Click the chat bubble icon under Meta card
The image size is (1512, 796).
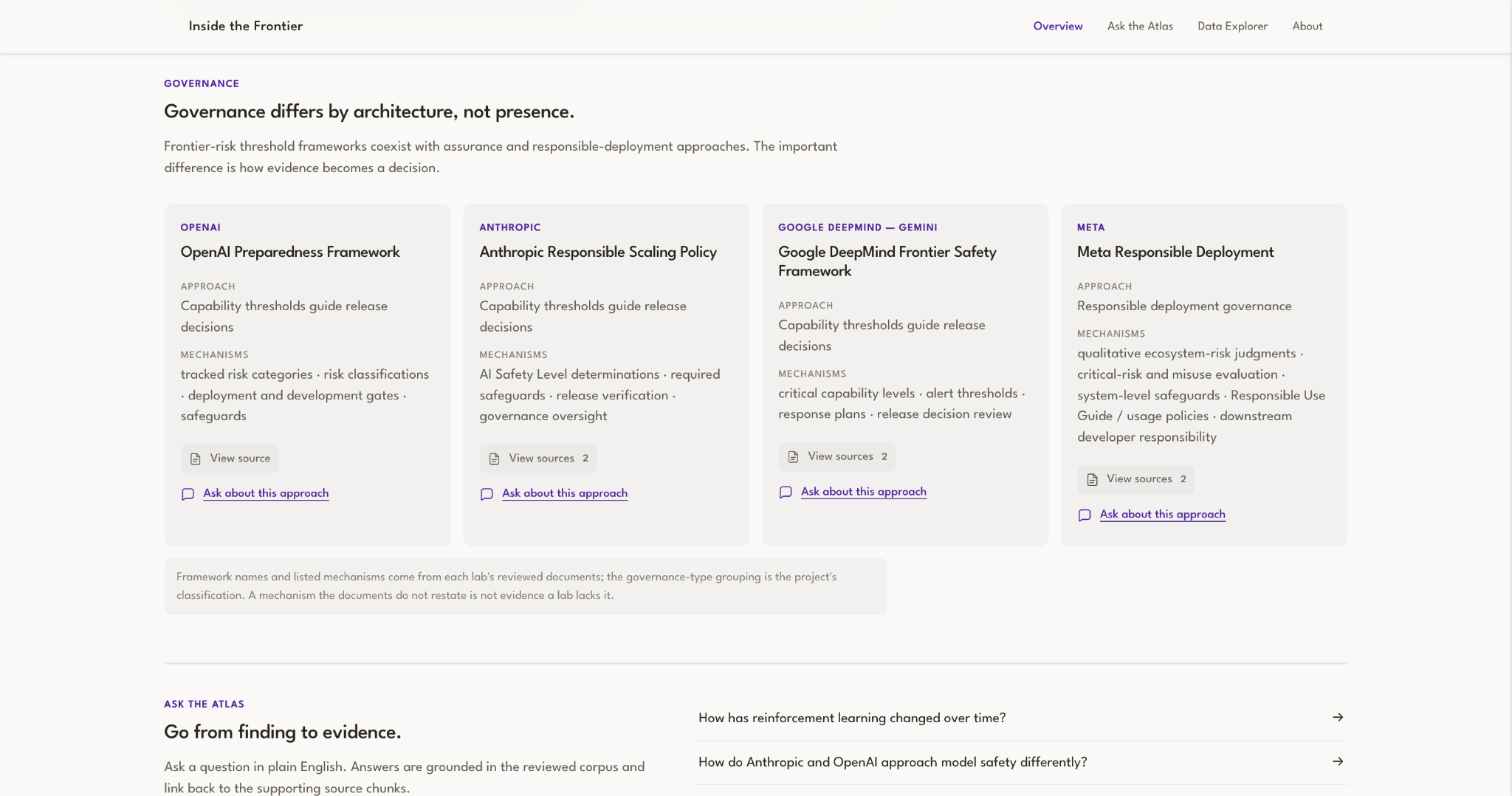tap(1085, 515)
